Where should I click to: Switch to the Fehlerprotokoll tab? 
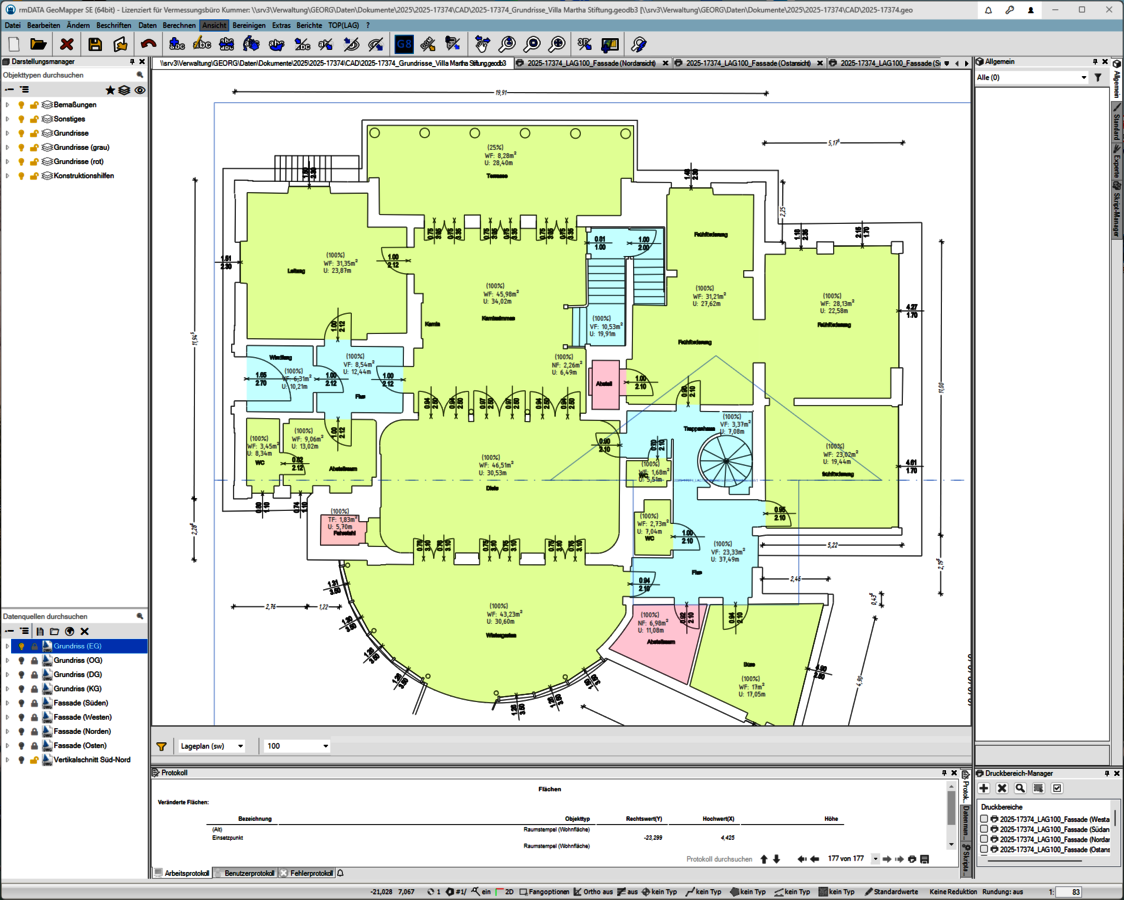(x=311, y=873)
